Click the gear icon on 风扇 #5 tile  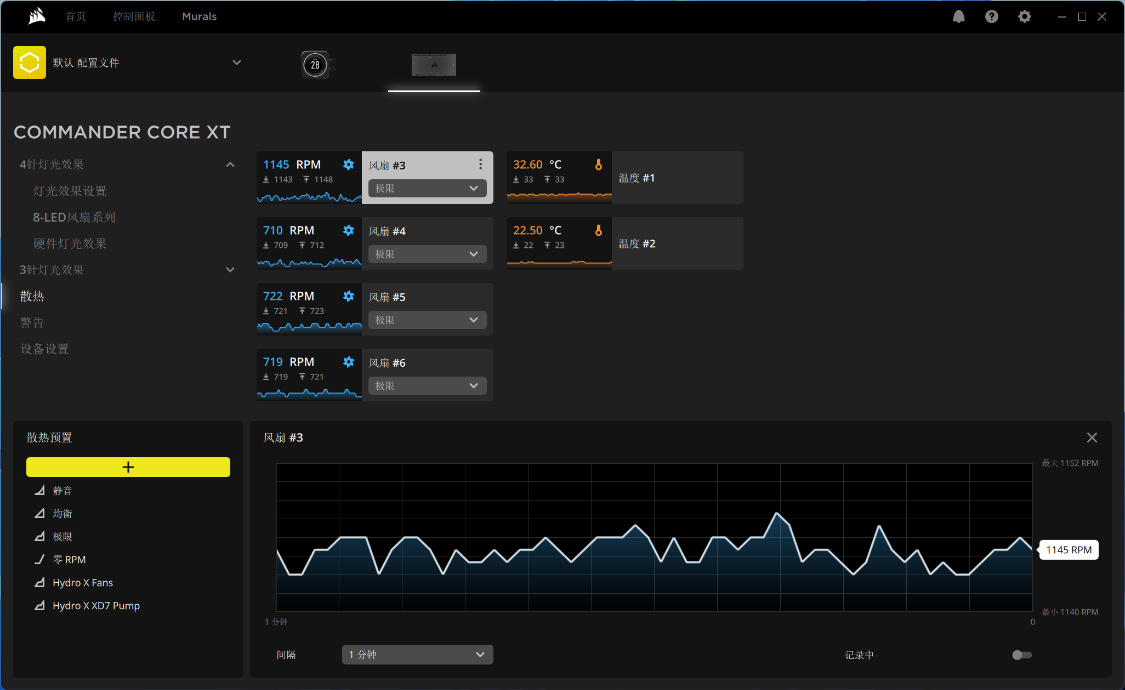click(x=348, y=296)
